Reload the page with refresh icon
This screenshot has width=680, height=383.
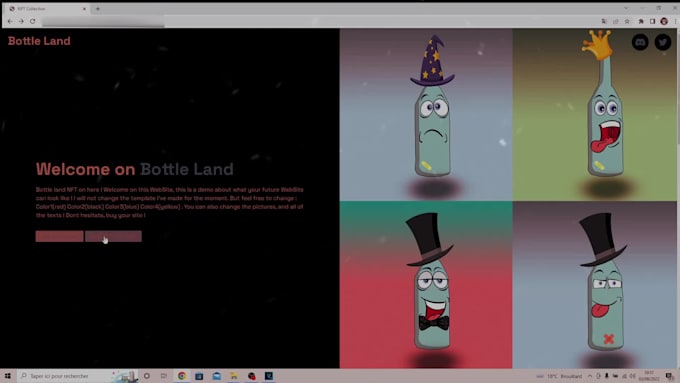pyautogui.click(x=33, y=21)
